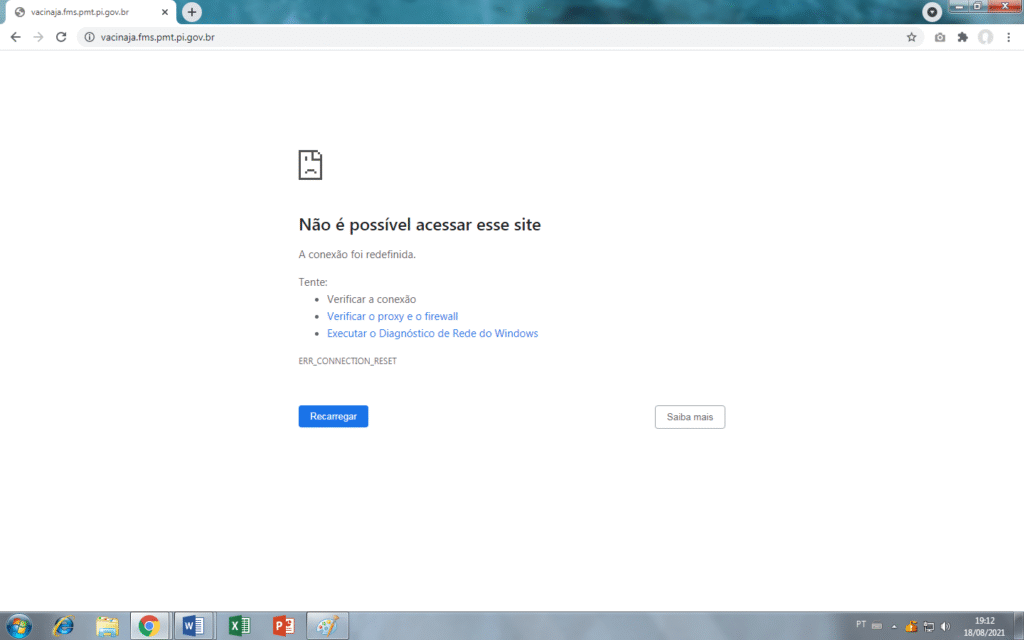Click the Saiba mais button
This screenshot has width=1024, height=640.
tap(689, 417)
